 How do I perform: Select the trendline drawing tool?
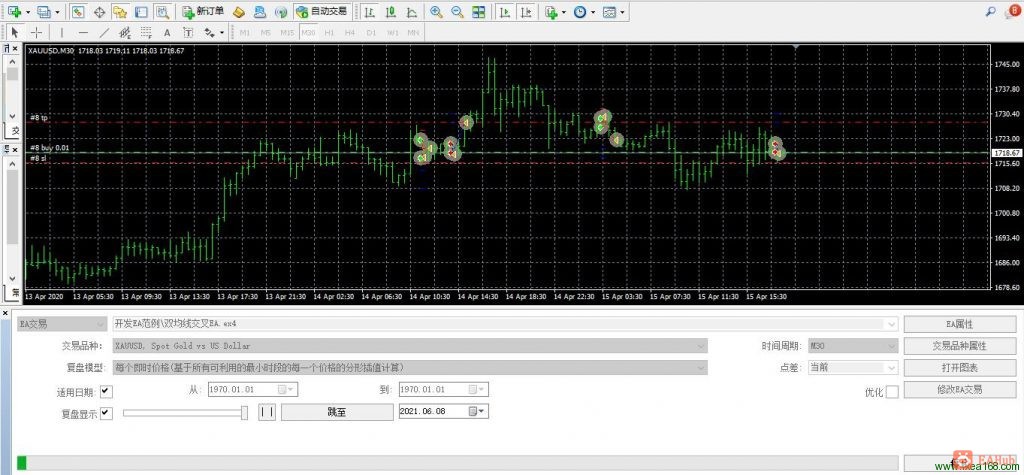point(104,32)
